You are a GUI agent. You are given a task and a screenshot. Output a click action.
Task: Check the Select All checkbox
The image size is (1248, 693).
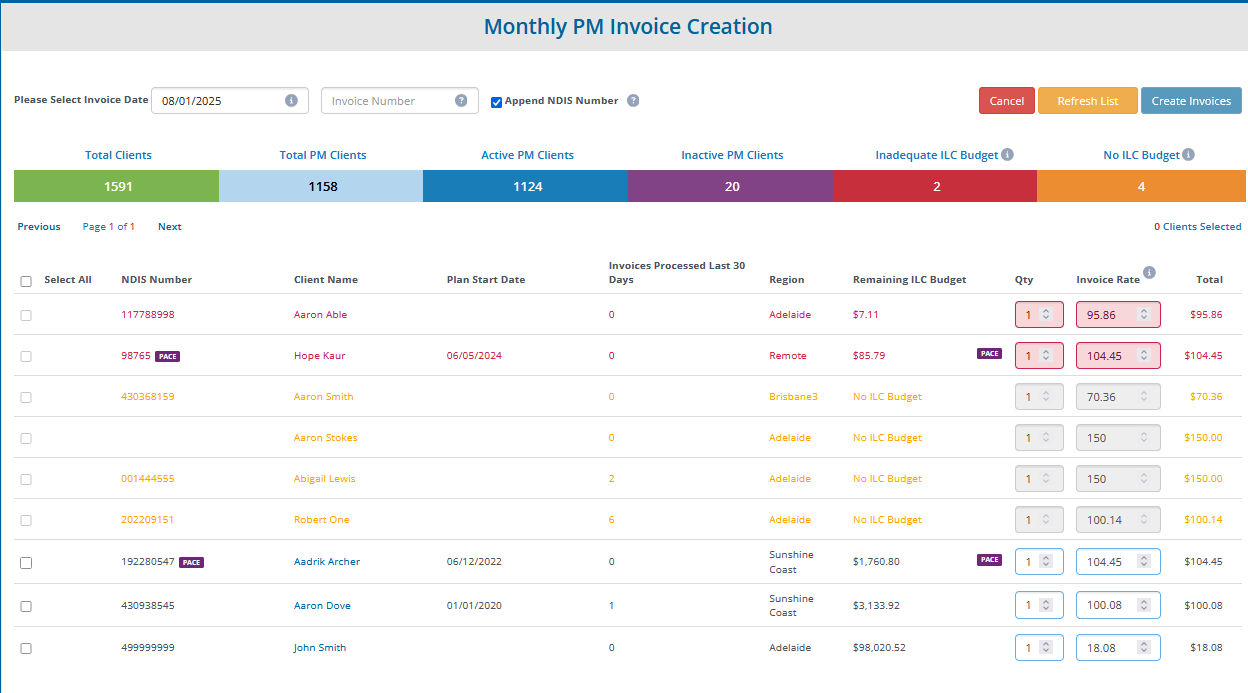tap(26, 281)
